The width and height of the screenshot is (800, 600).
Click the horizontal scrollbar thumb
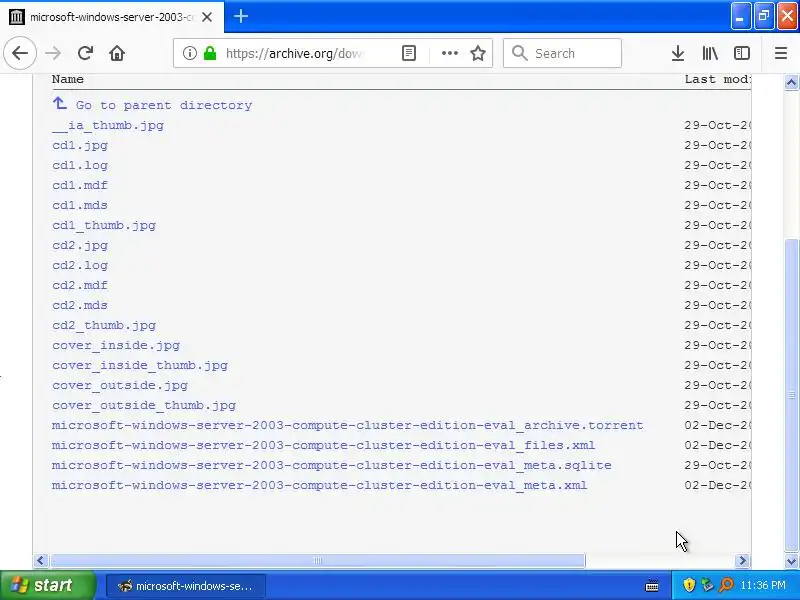(317, 561)
